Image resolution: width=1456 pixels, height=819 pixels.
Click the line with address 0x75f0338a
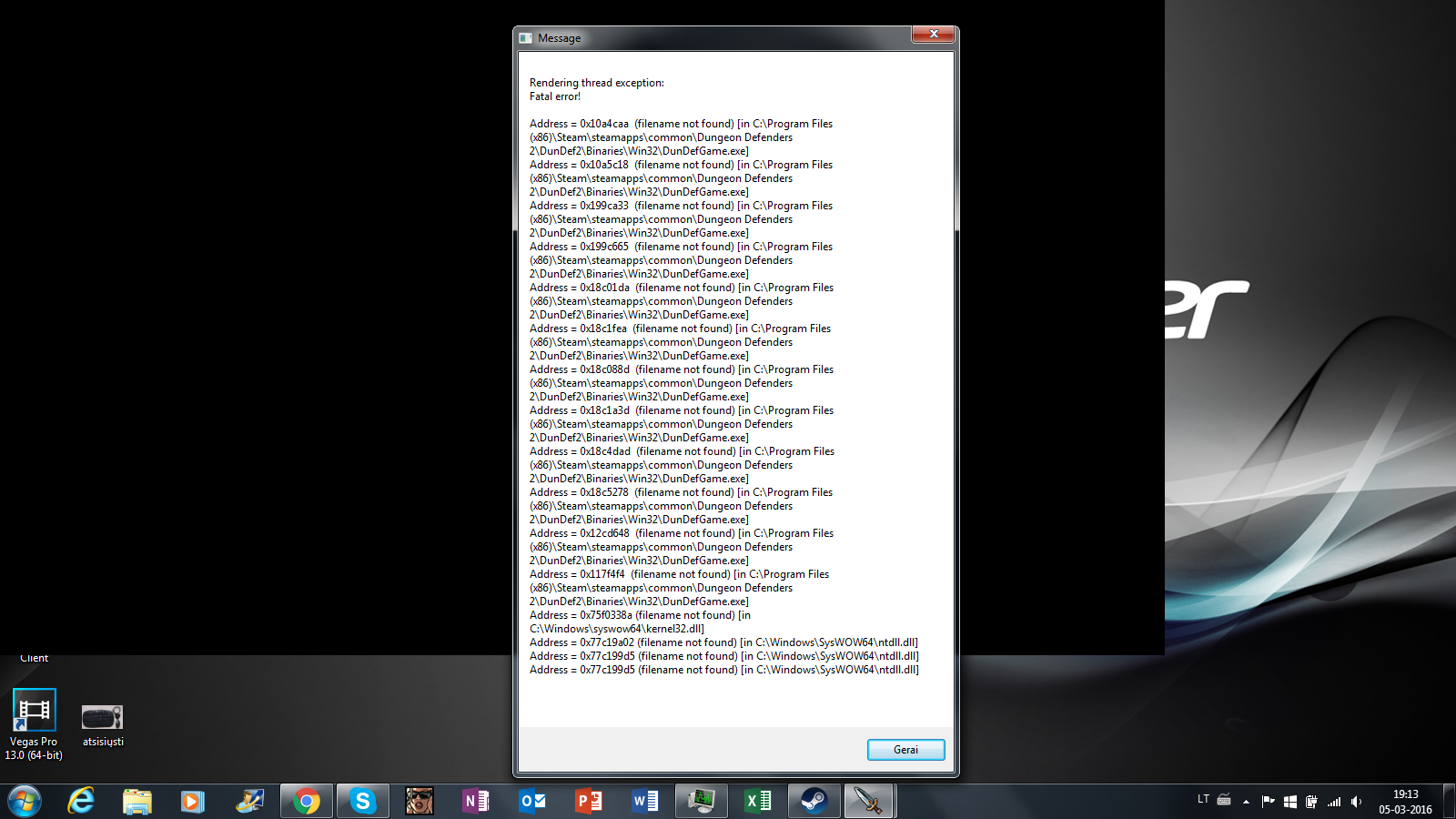pos(640,615)
